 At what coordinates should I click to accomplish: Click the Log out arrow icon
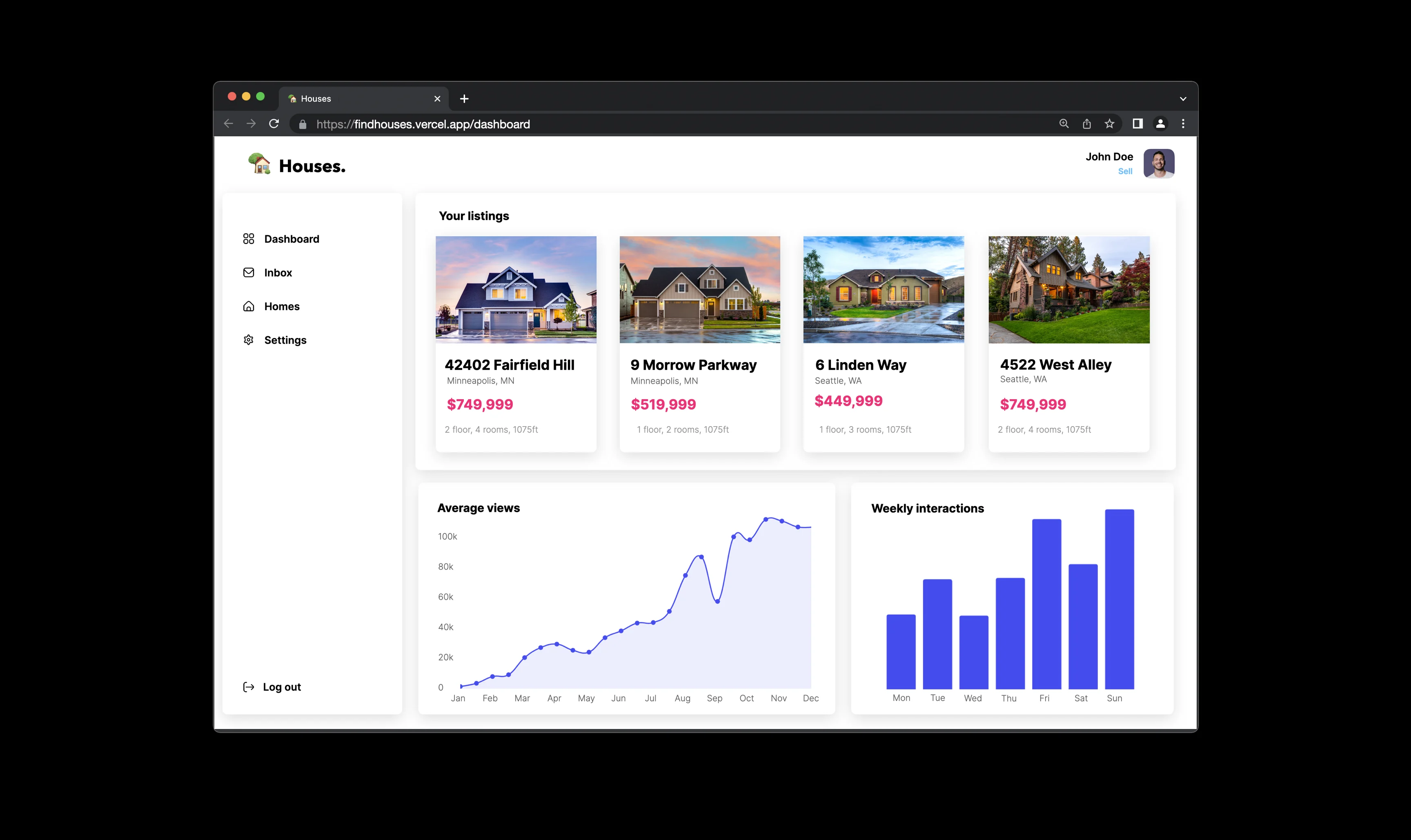pyautogui.click(x=249, y=687)
